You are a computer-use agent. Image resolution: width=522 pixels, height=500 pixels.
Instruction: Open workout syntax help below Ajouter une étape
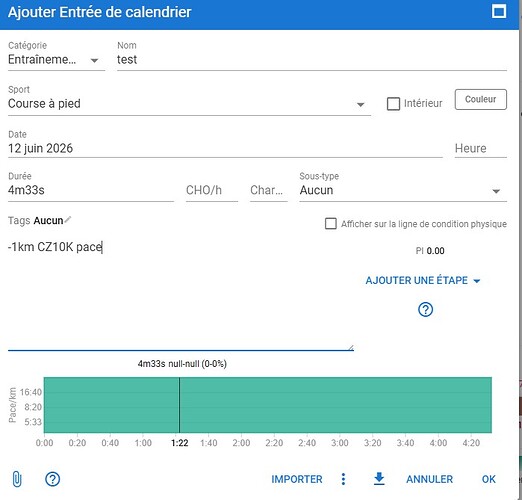click(x=425, y=310)
